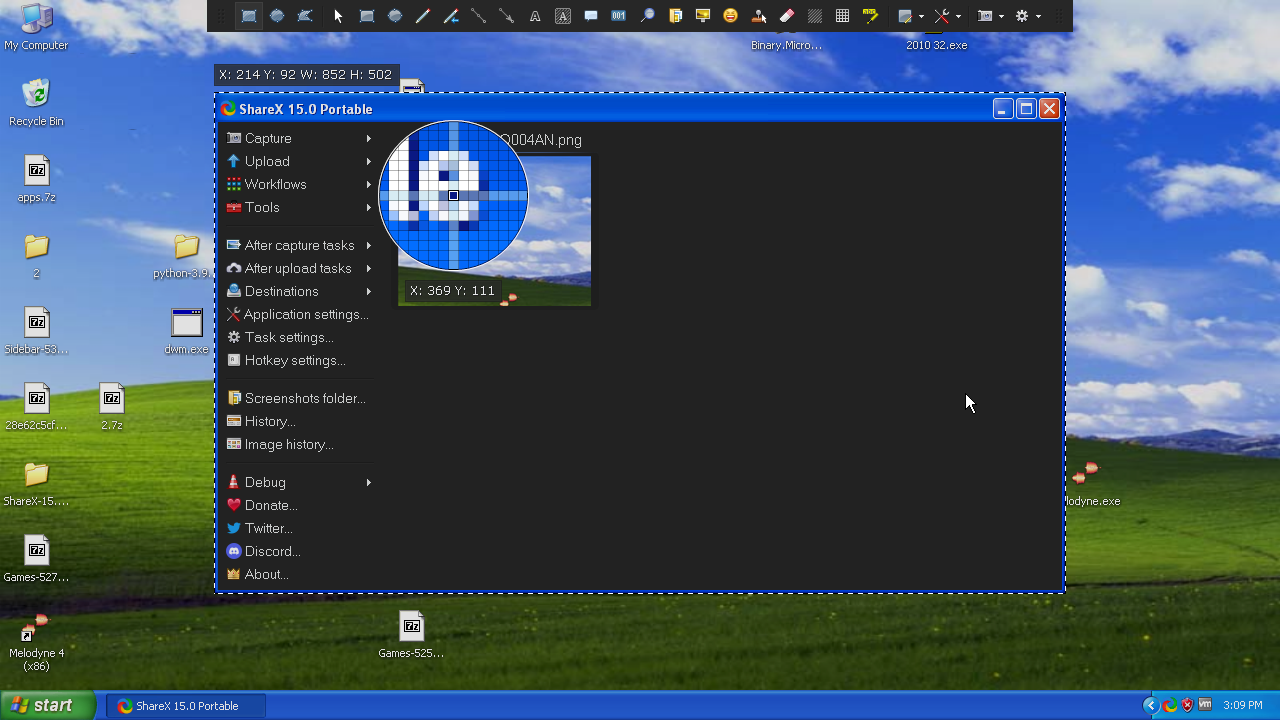Expand the Debug submenu

pyautogui.click(x=299, y=482)
